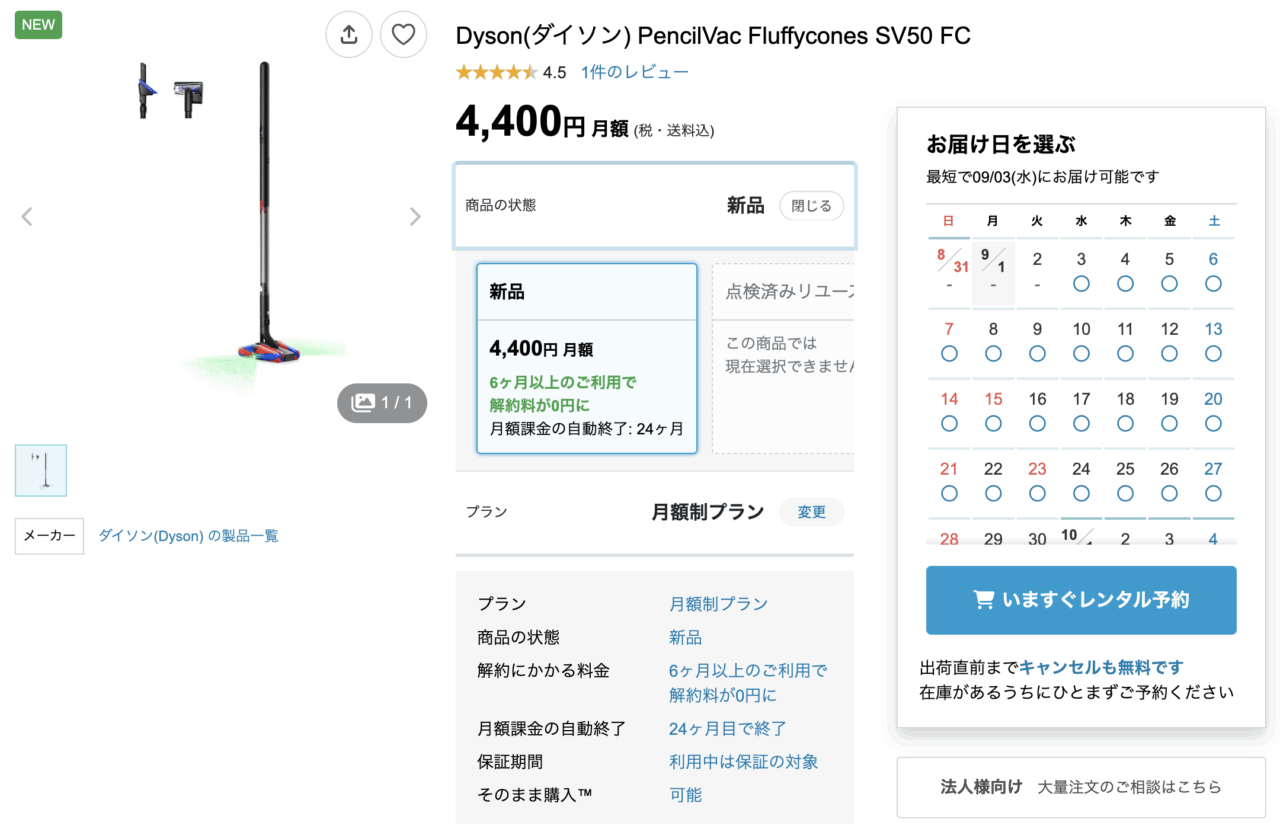
Task: Add product to favorites with heart icon
Action: tap(403, 35)
